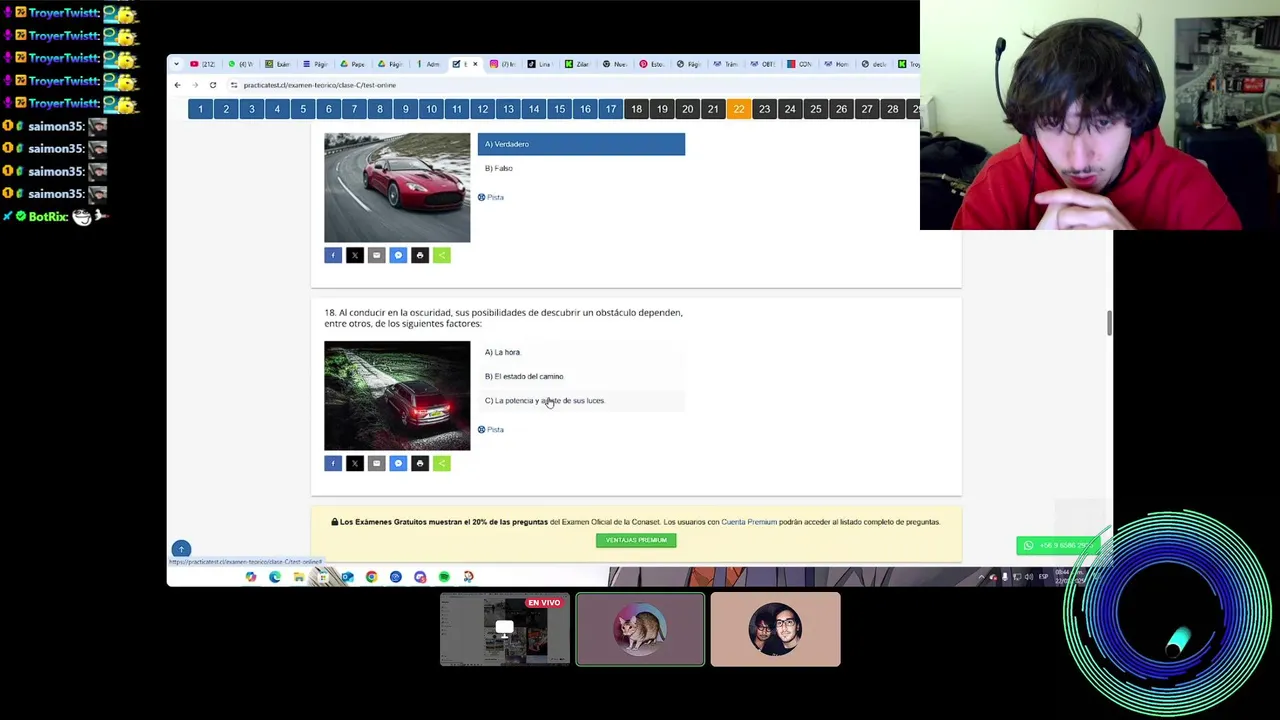
Task: Jump to question 18
Action: coord(636,109)
